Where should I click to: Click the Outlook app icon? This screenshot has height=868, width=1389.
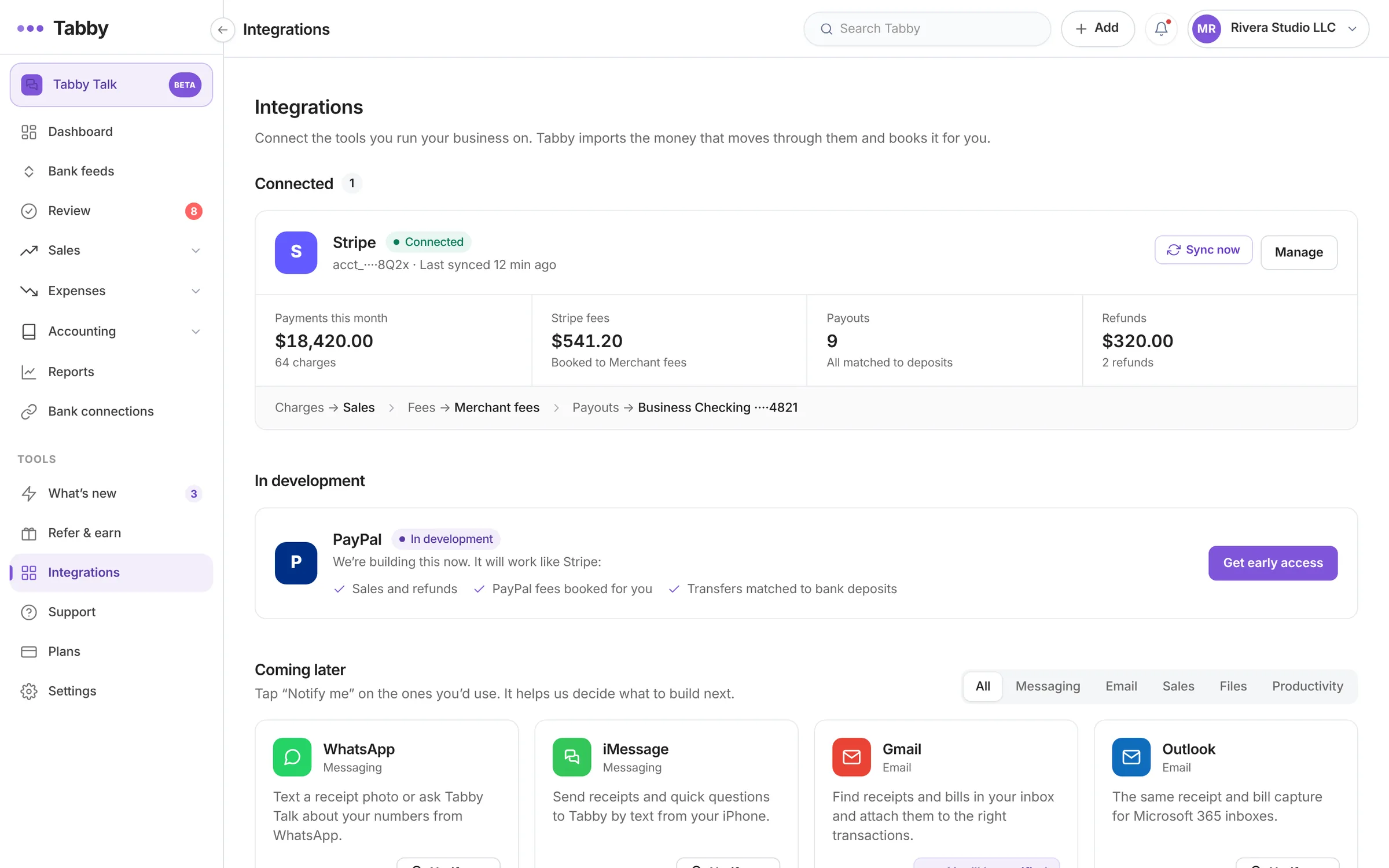tap(1131, 757)
